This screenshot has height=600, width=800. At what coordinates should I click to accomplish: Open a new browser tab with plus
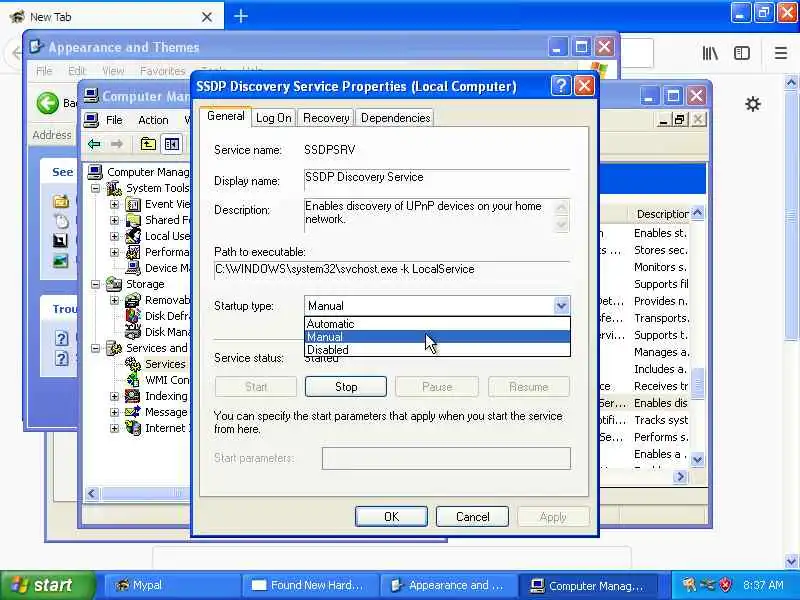[x=241, y=16]
